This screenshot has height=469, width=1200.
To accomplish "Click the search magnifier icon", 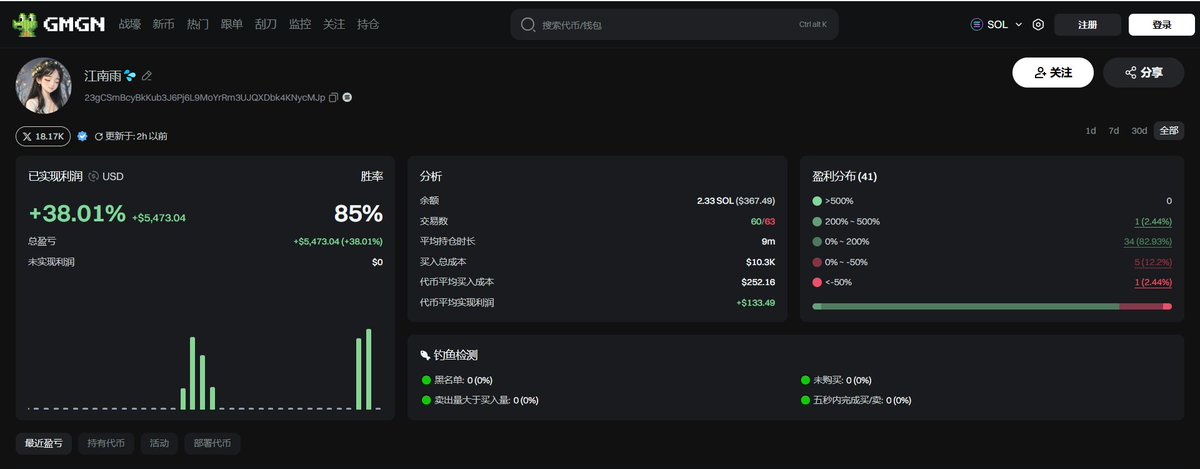I will pyautogui.click(x=529, y=24).
